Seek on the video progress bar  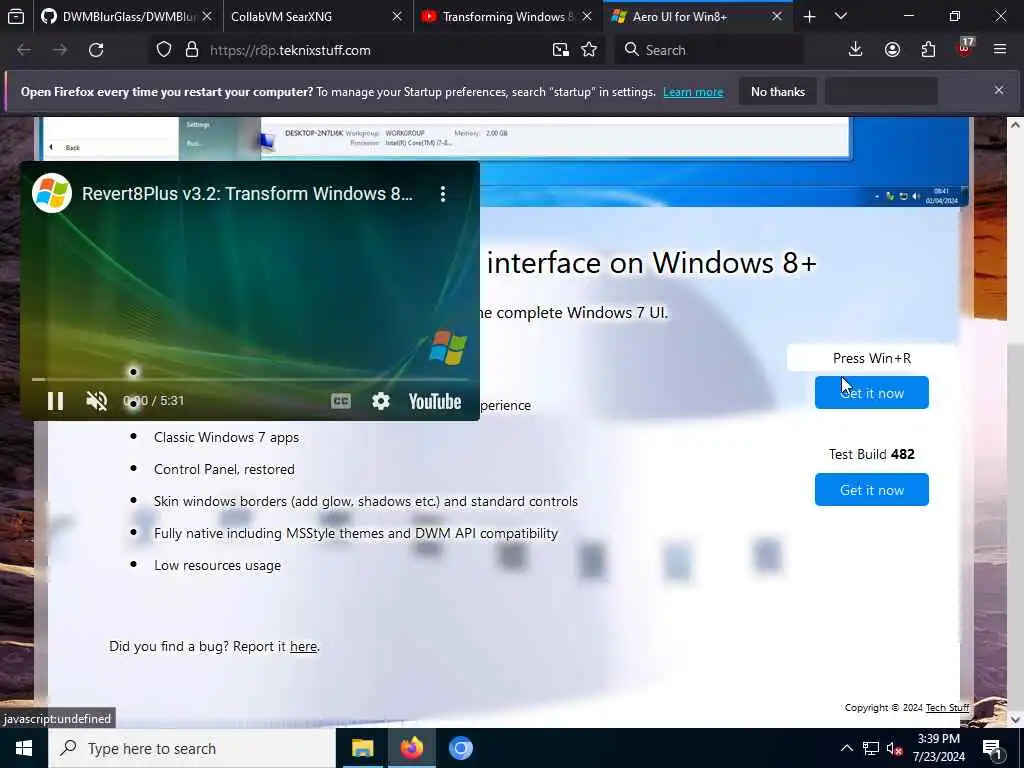coord(250,379)
